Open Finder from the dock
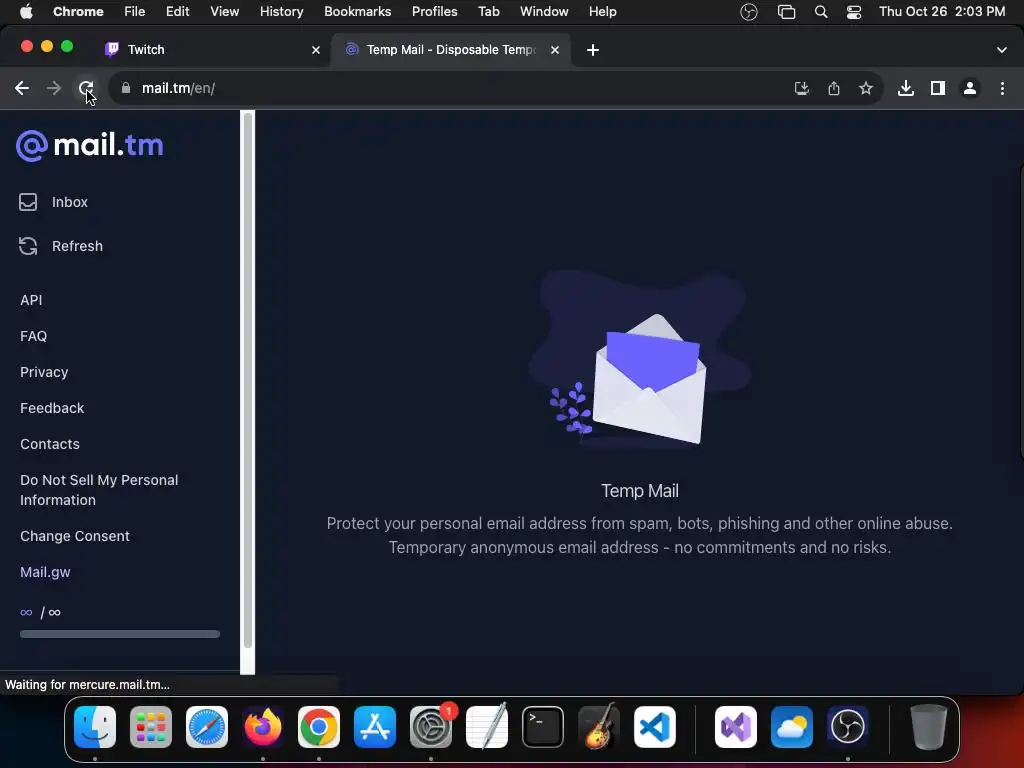 [95, 727]
